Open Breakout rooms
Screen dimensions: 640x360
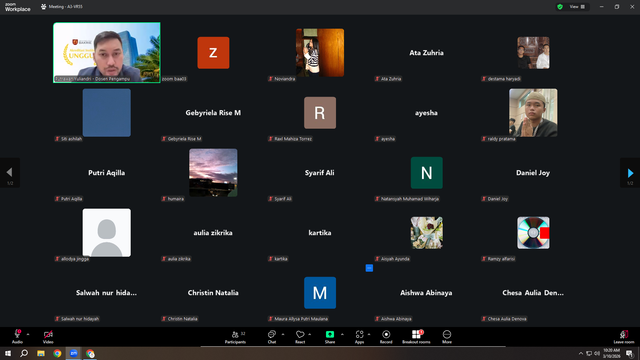[416, 337]
